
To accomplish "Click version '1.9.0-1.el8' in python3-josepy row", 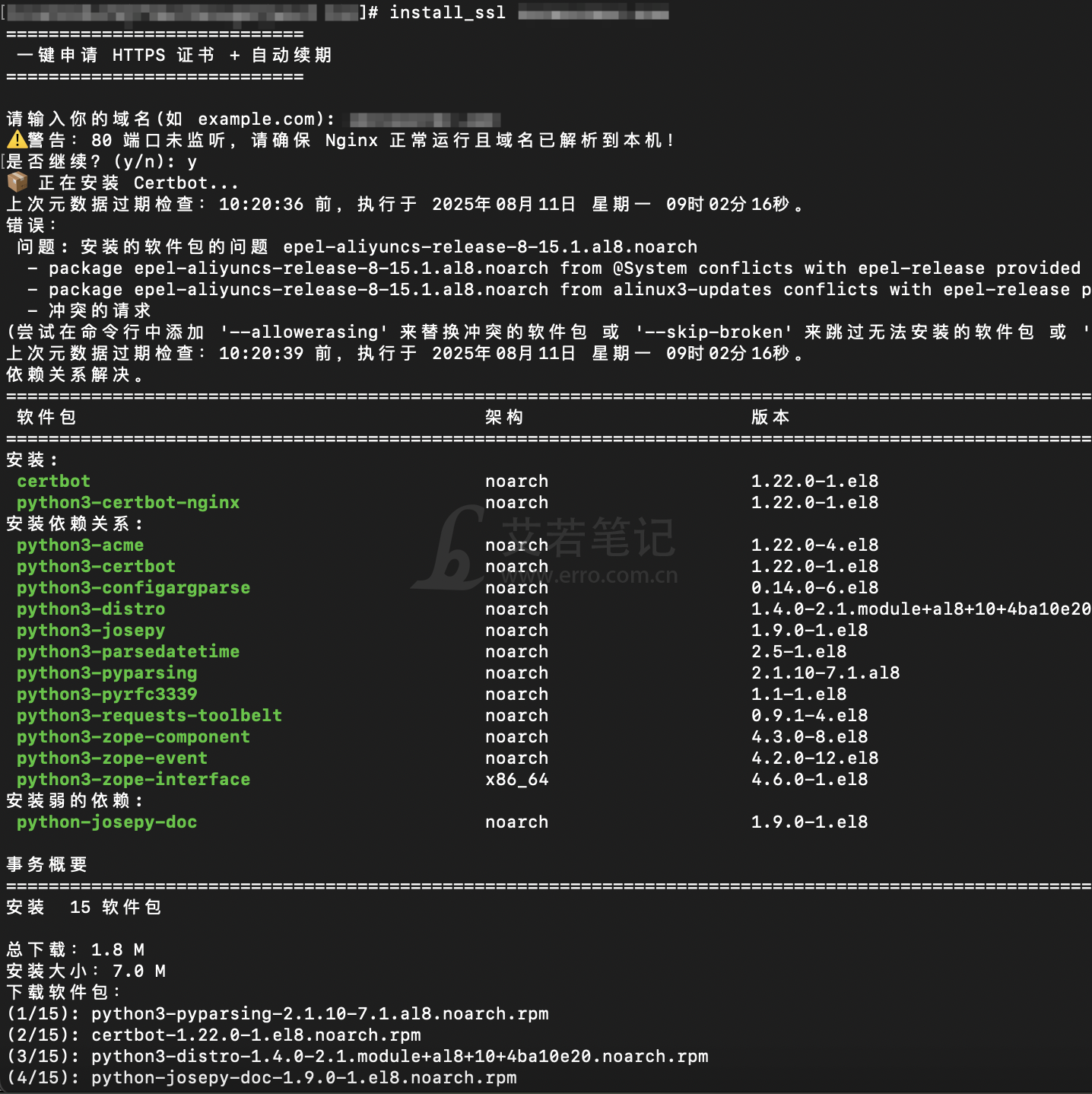I will [809, 630].
